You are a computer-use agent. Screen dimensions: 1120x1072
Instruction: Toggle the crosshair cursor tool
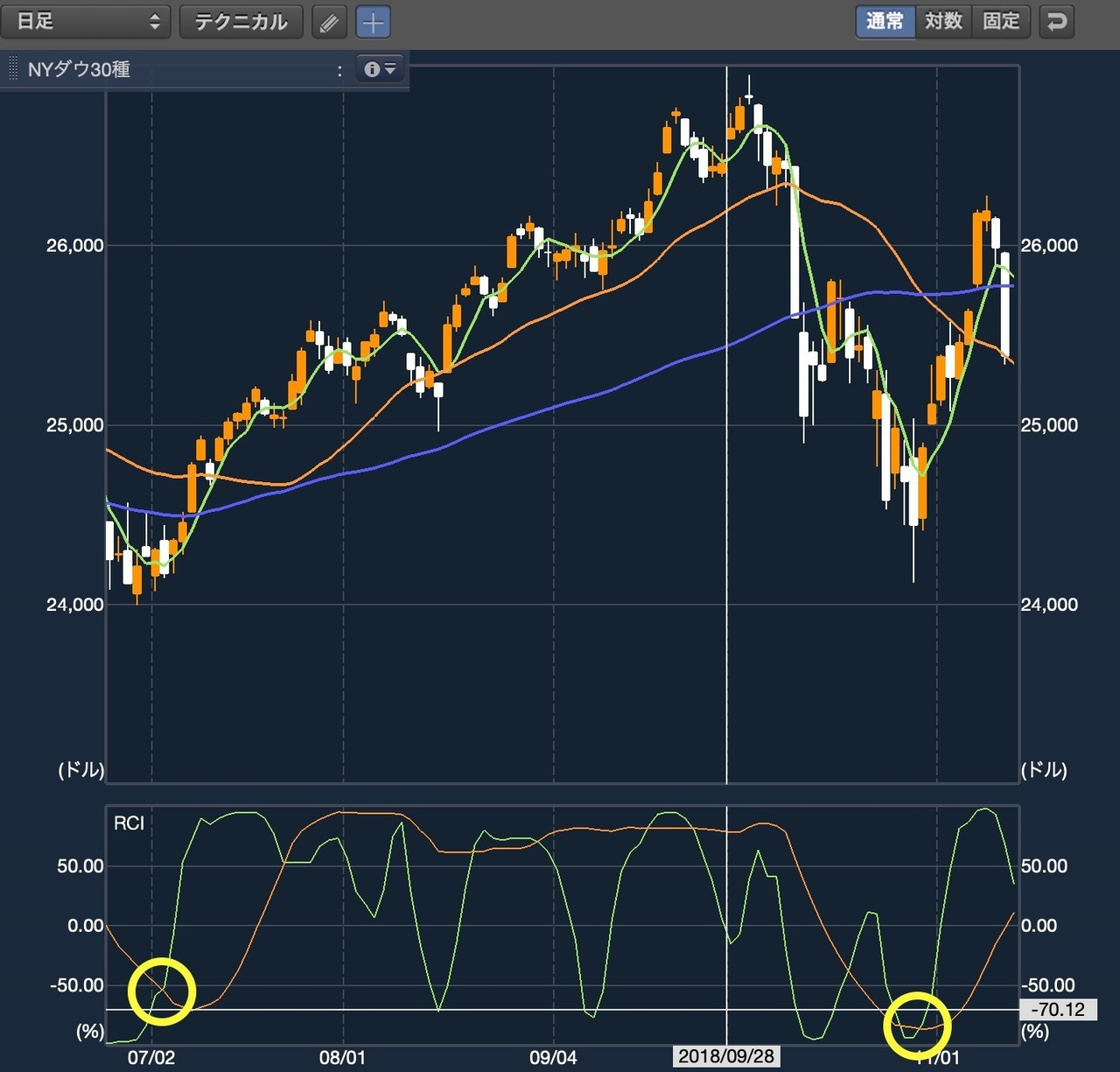[373, 22]
